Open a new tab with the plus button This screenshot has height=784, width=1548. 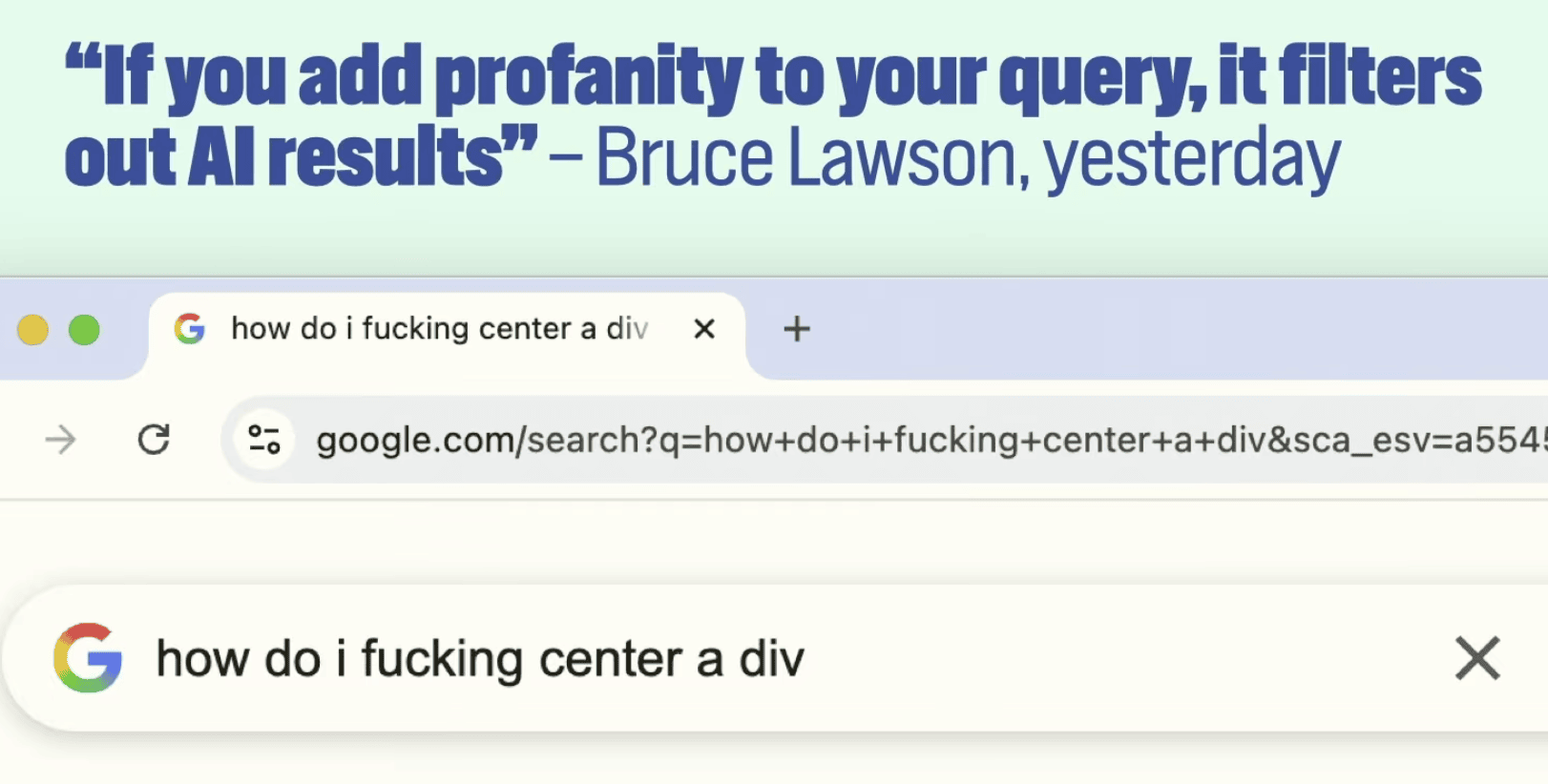coord(797,329)
